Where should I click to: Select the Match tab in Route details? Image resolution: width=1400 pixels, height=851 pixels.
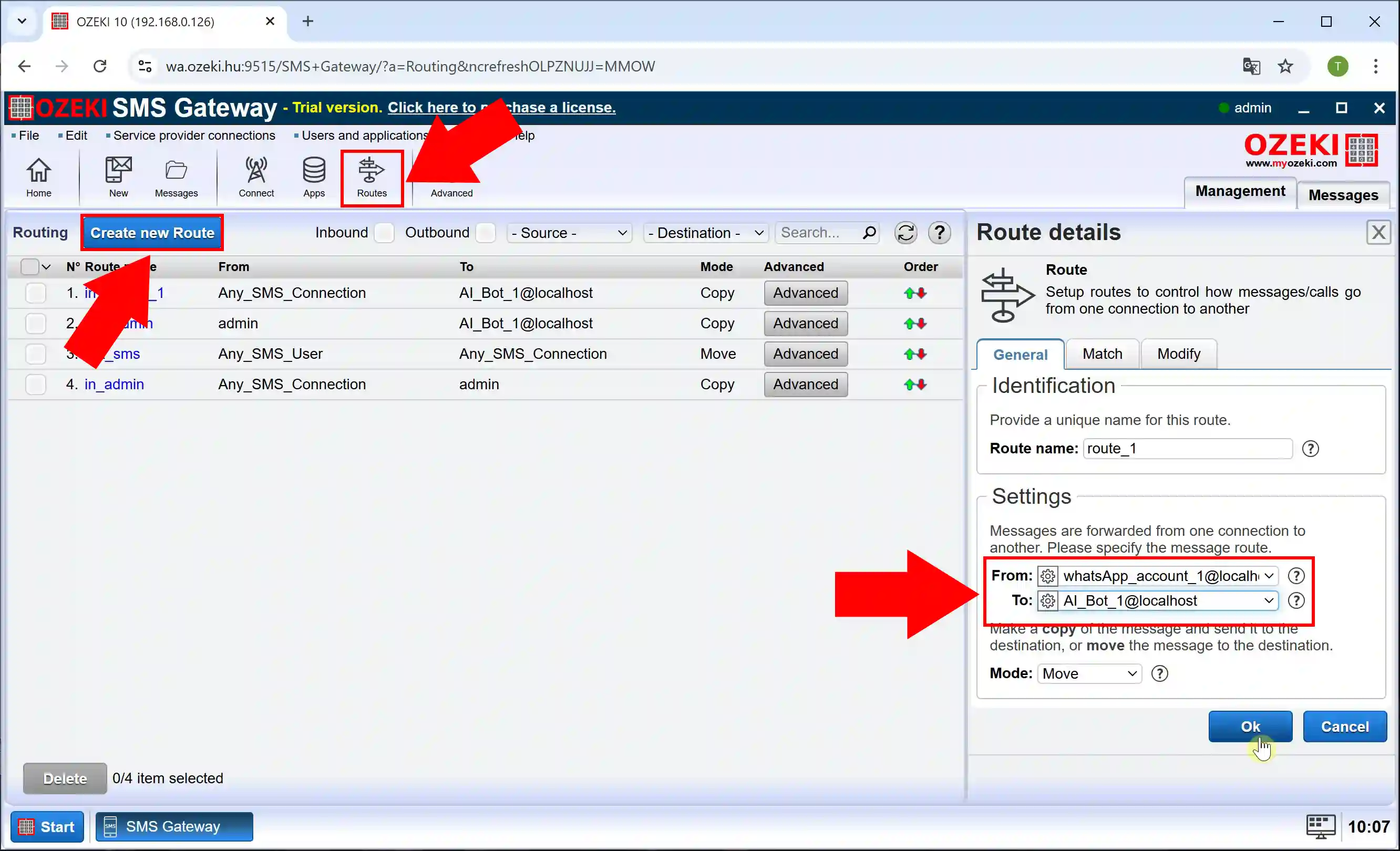tap(1101, 353)
